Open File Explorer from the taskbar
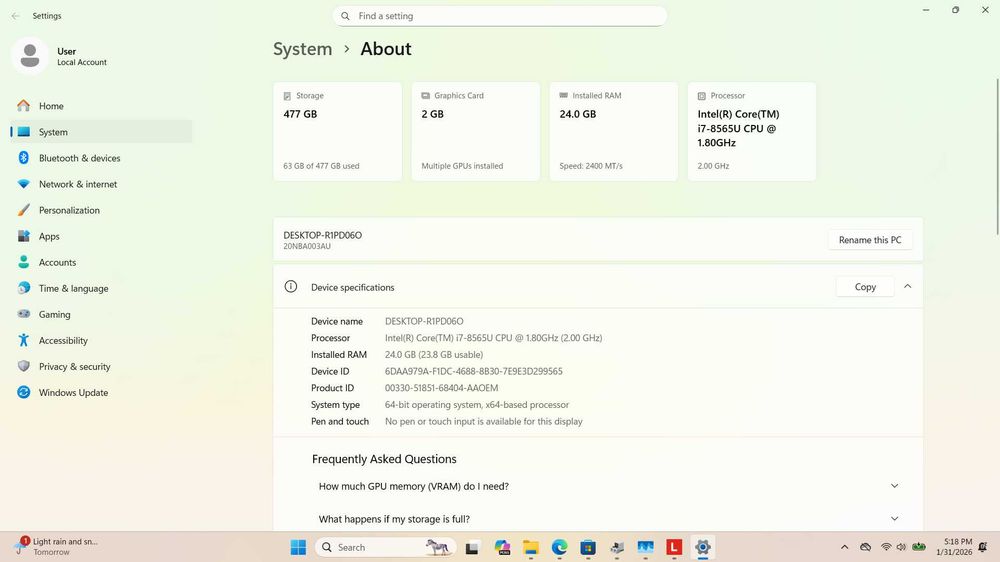Viewport: 1000px width, 562px height. click(531, 547)
